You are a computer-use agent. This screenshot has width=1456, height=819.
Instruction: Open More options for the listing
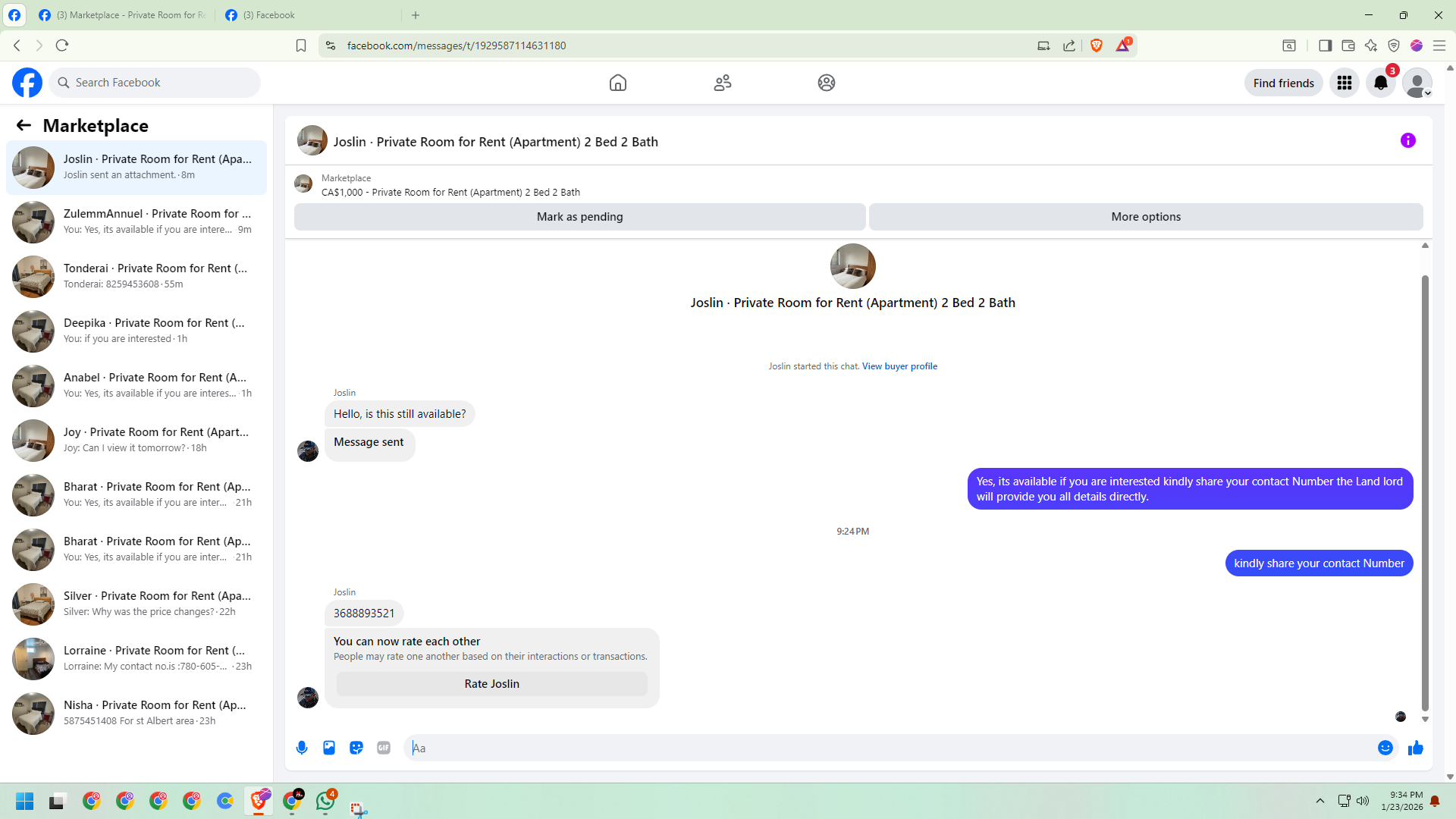click(1145, 217)
